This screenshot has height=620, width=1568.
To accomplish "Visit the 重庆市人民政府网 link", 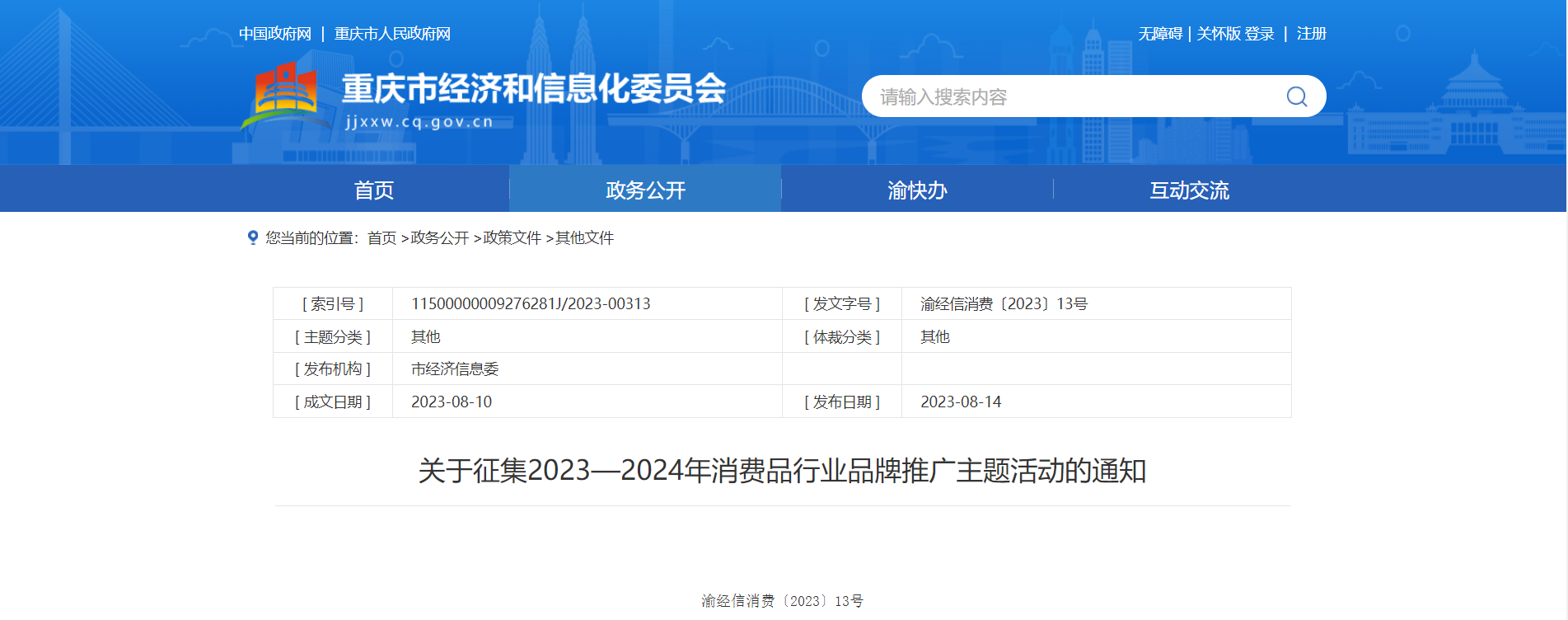I will (392, 34).
